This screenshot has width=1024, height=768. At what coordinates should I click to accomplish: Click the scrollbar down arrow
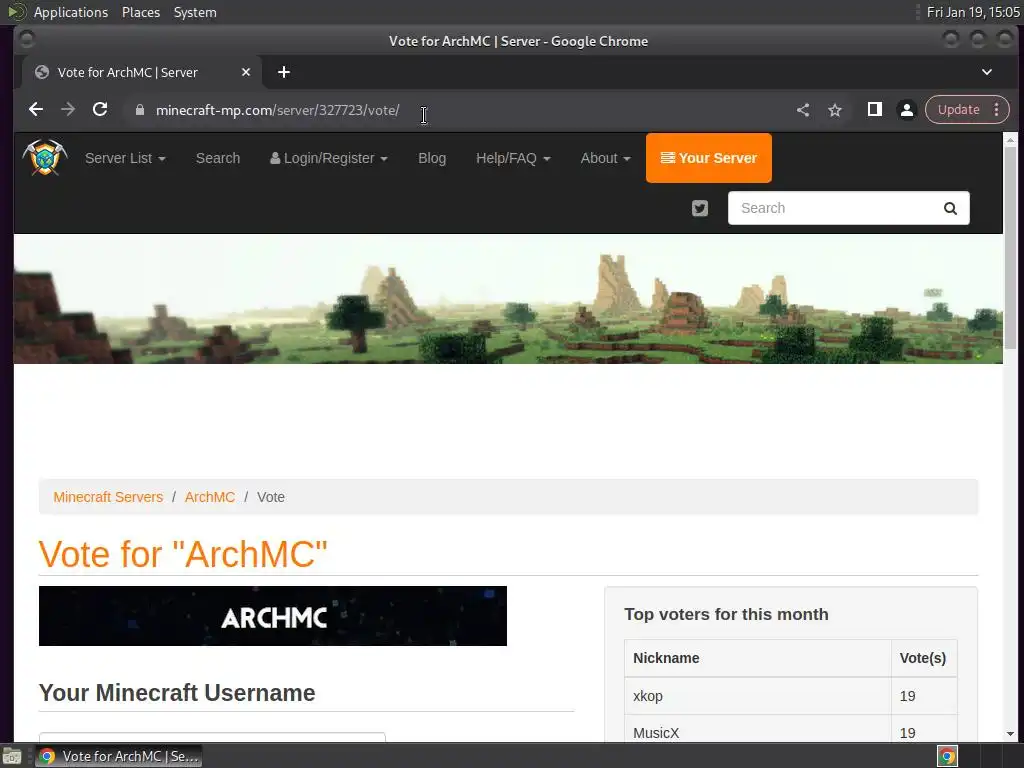point(1010,734)
